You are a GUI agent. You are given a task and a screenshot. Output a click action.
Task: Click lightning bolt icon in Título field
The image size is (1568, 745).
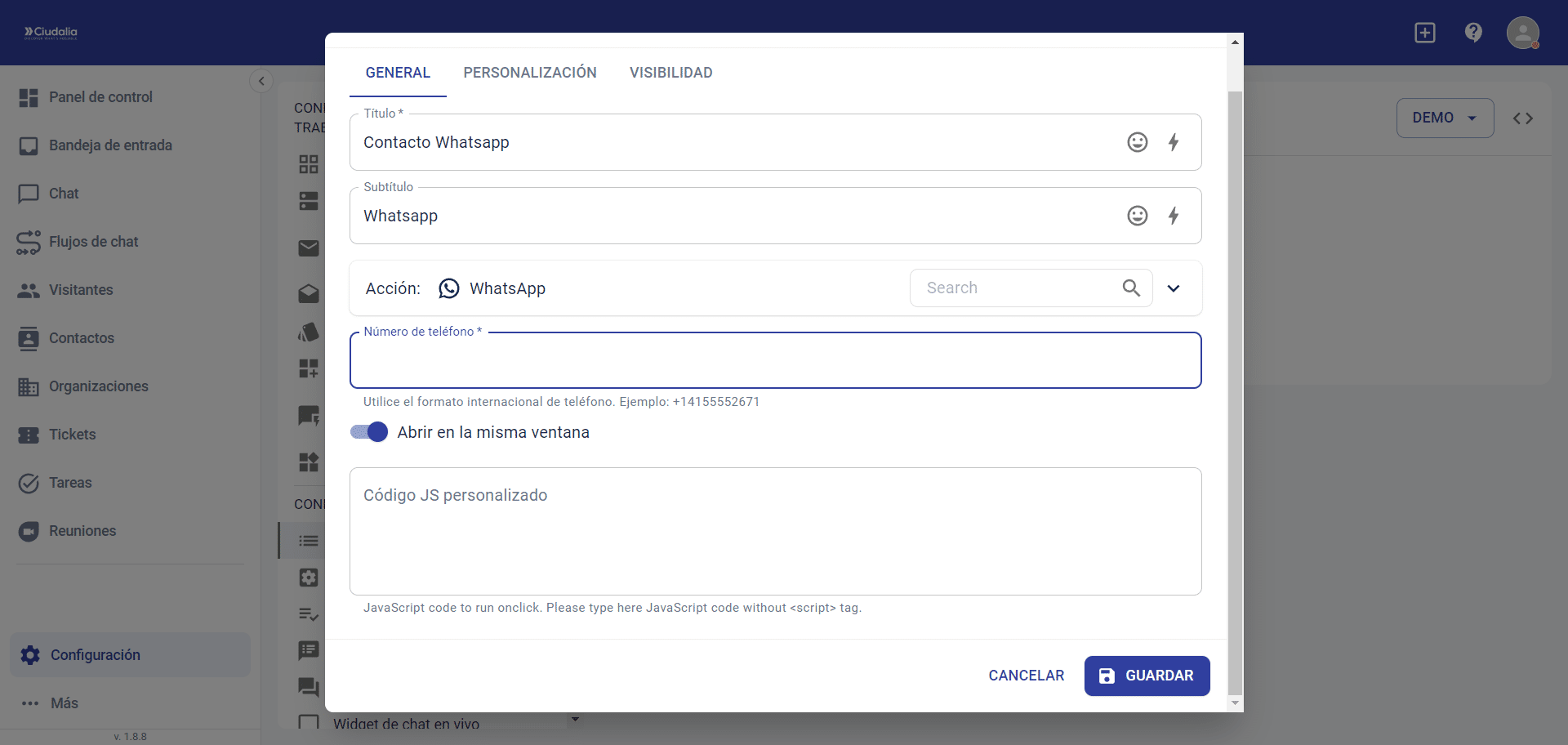1174,142
